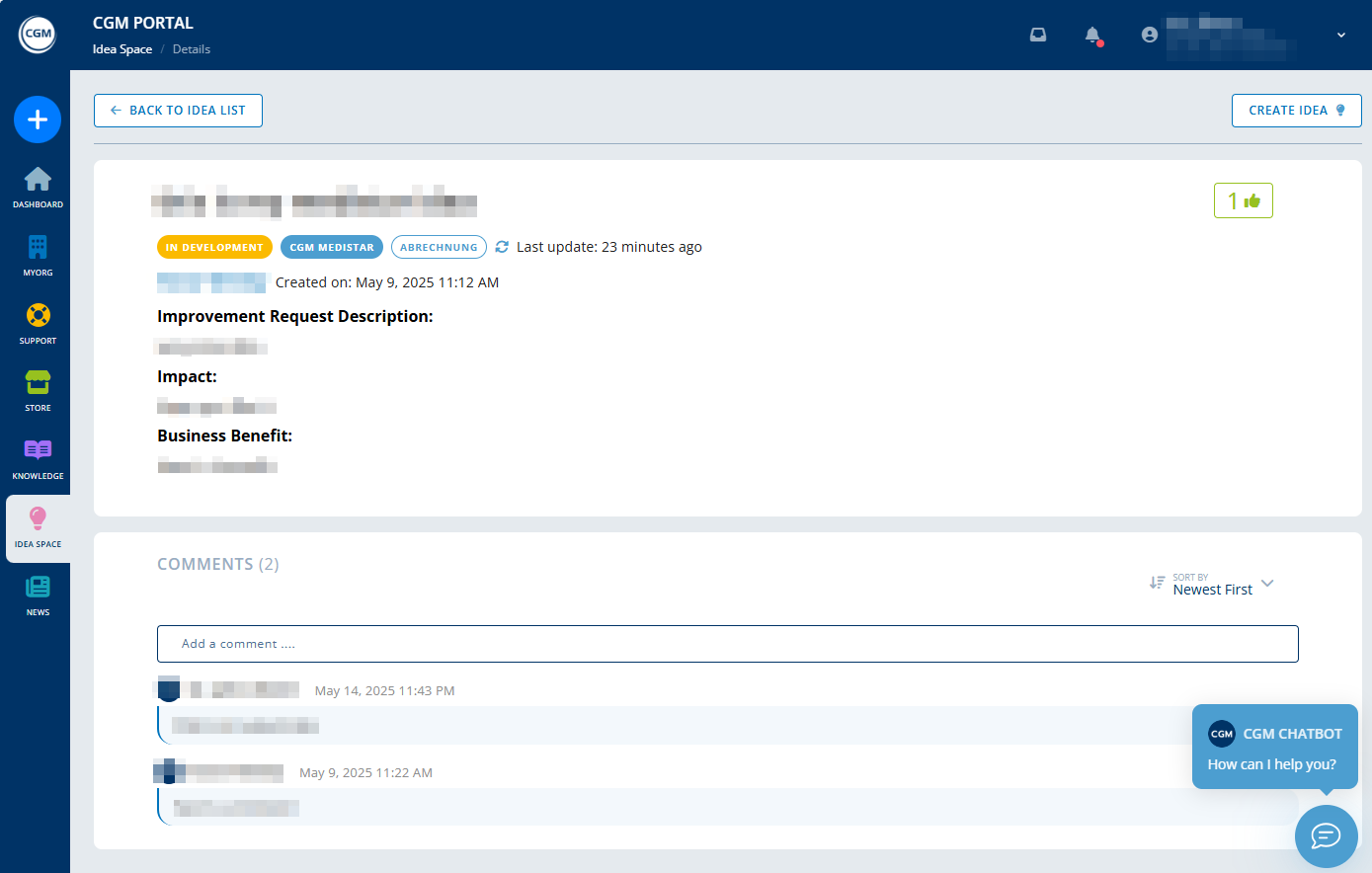Click the Create Idea button

click(1296, 111)
